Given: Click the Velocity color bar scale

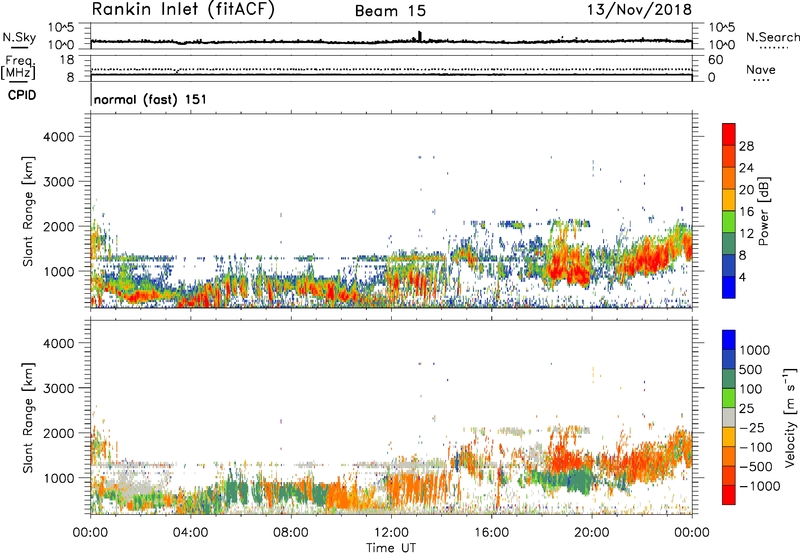Looking at the screenshot, I should (729, 417).
